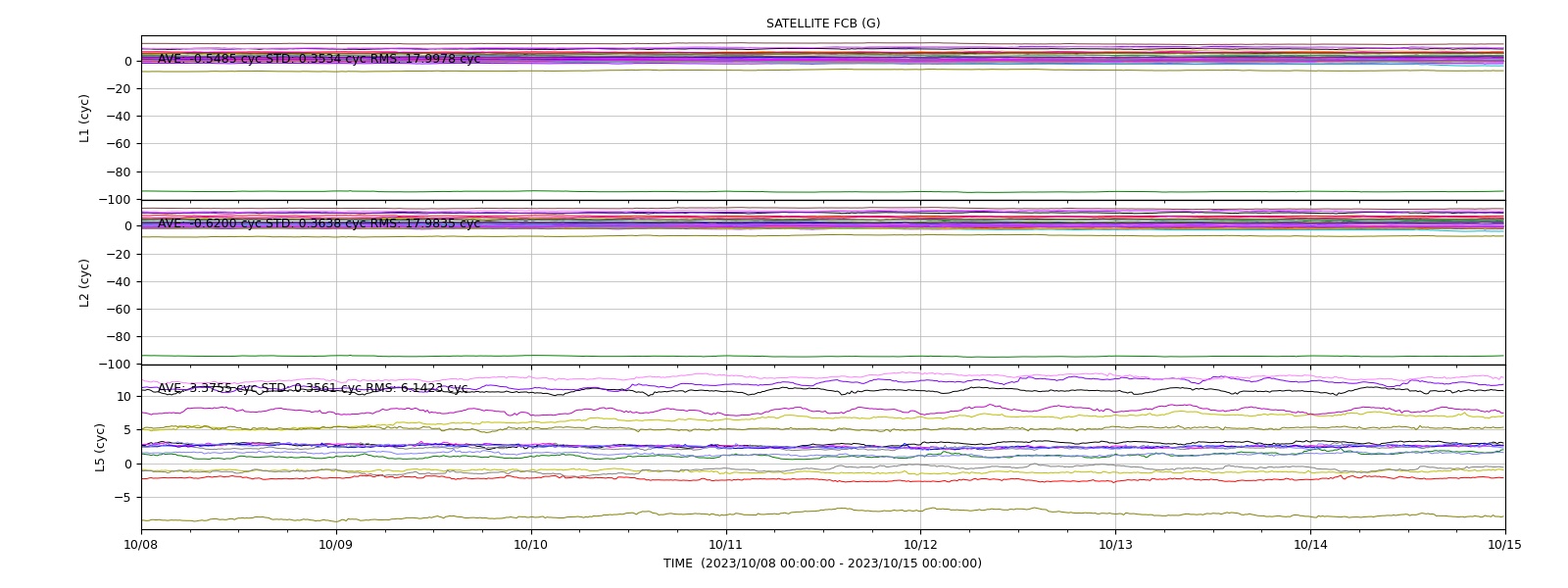
Task: Click the 10/14 tick label on time axis
Action: 1310,545
